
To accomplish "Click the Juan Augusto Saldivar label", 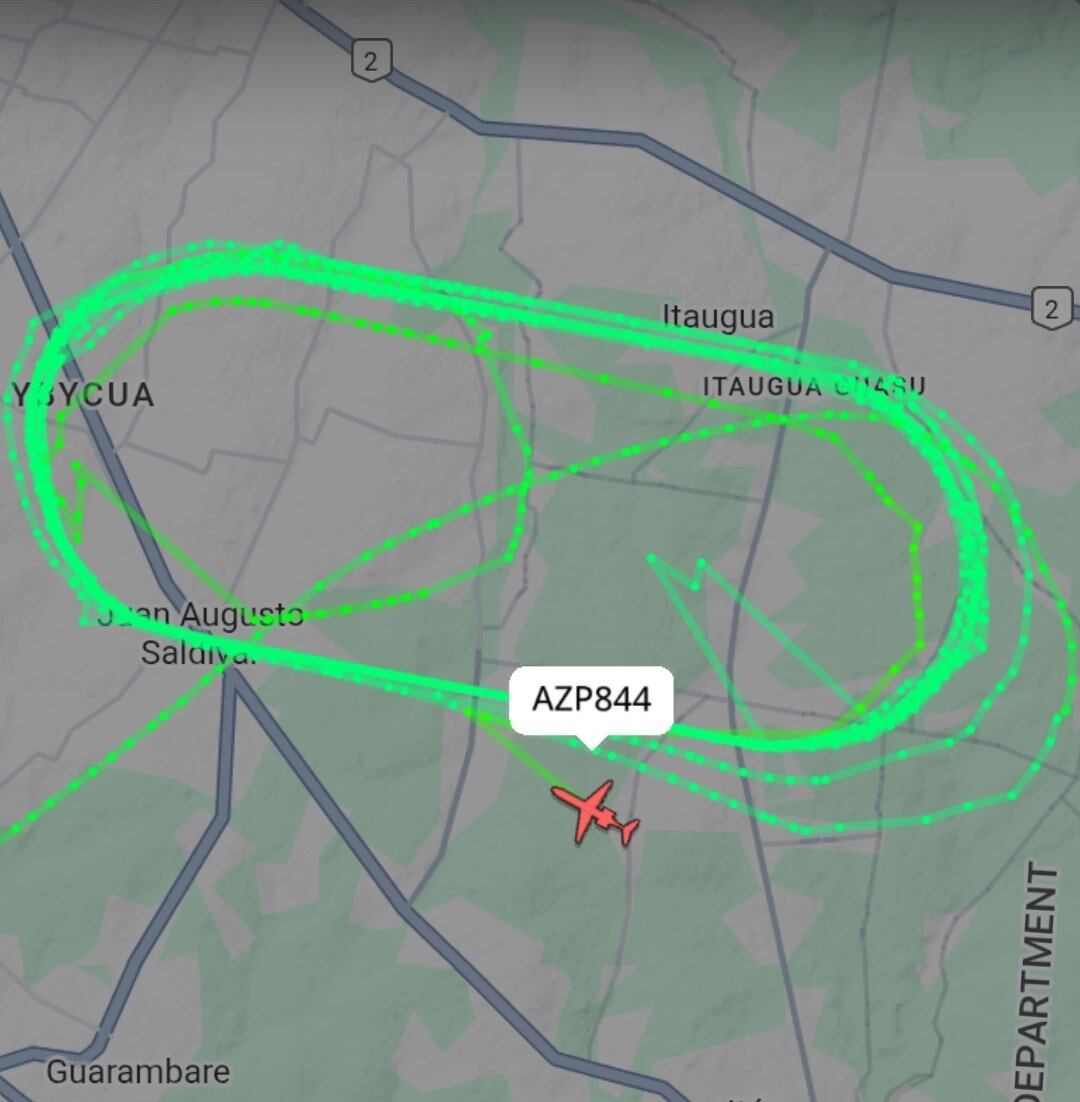I will [x=199, y=633].
